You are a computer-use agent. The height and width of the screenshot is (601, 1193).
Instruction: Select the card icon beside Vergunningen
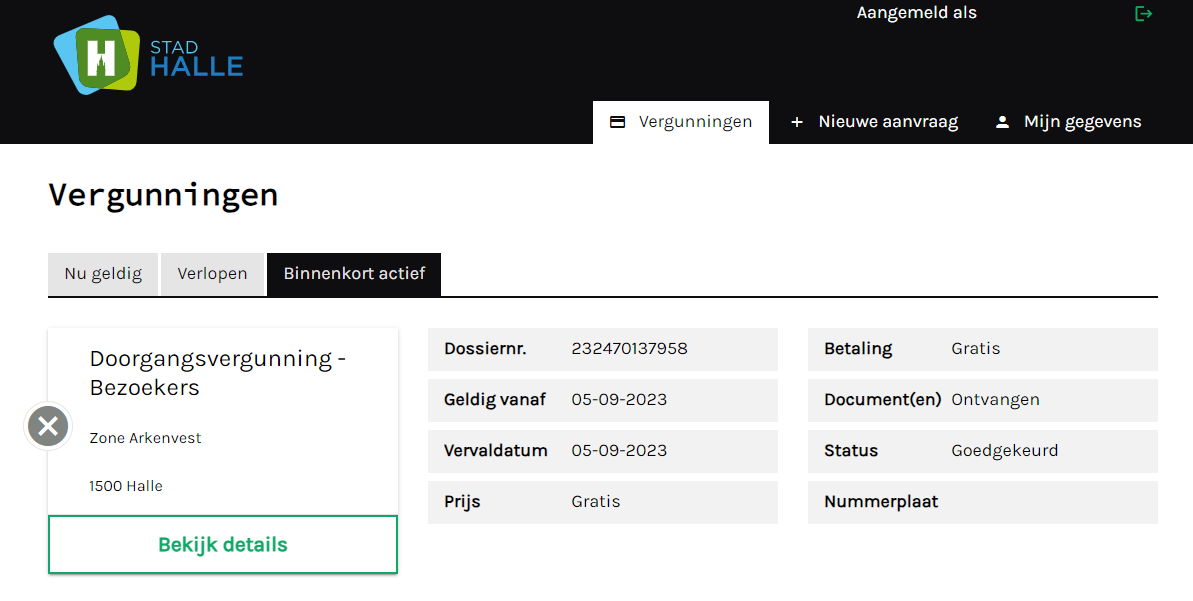pos(616,121)
